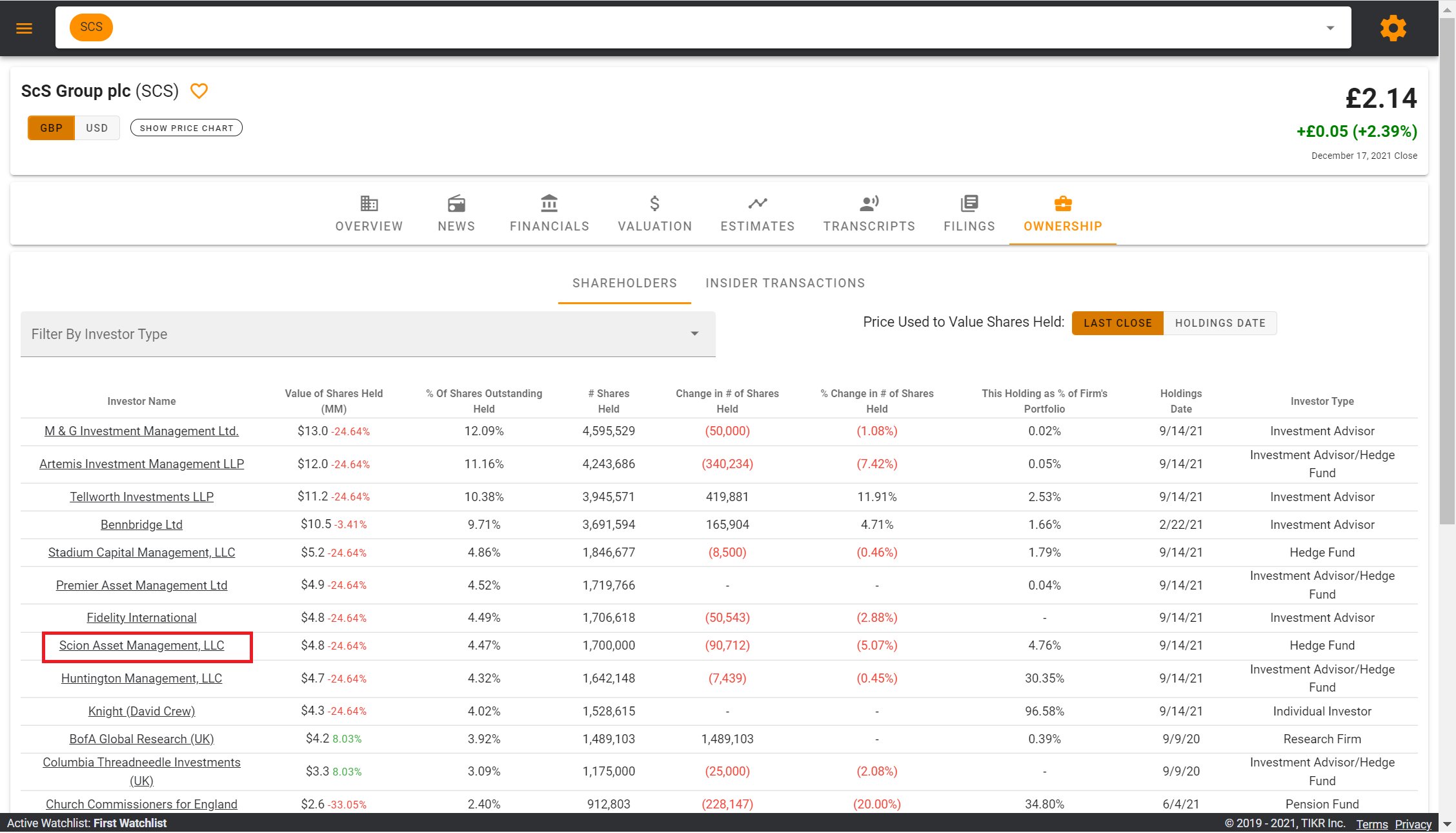
Task: Sort by Holdings Date column header
Action: click(x=1181, y=401)
